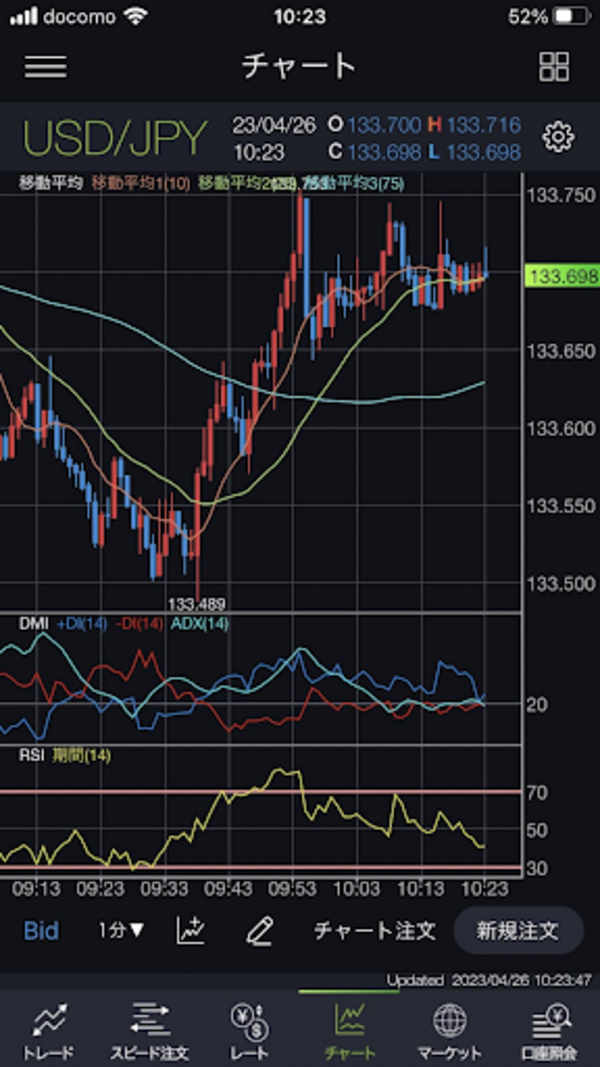Tap the DMI indicator label

(34, 624)
